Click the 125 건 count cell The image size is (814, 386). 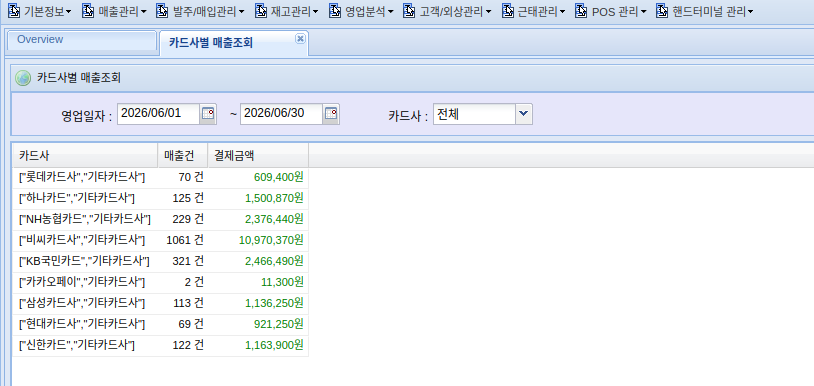(x=183, y=199)
